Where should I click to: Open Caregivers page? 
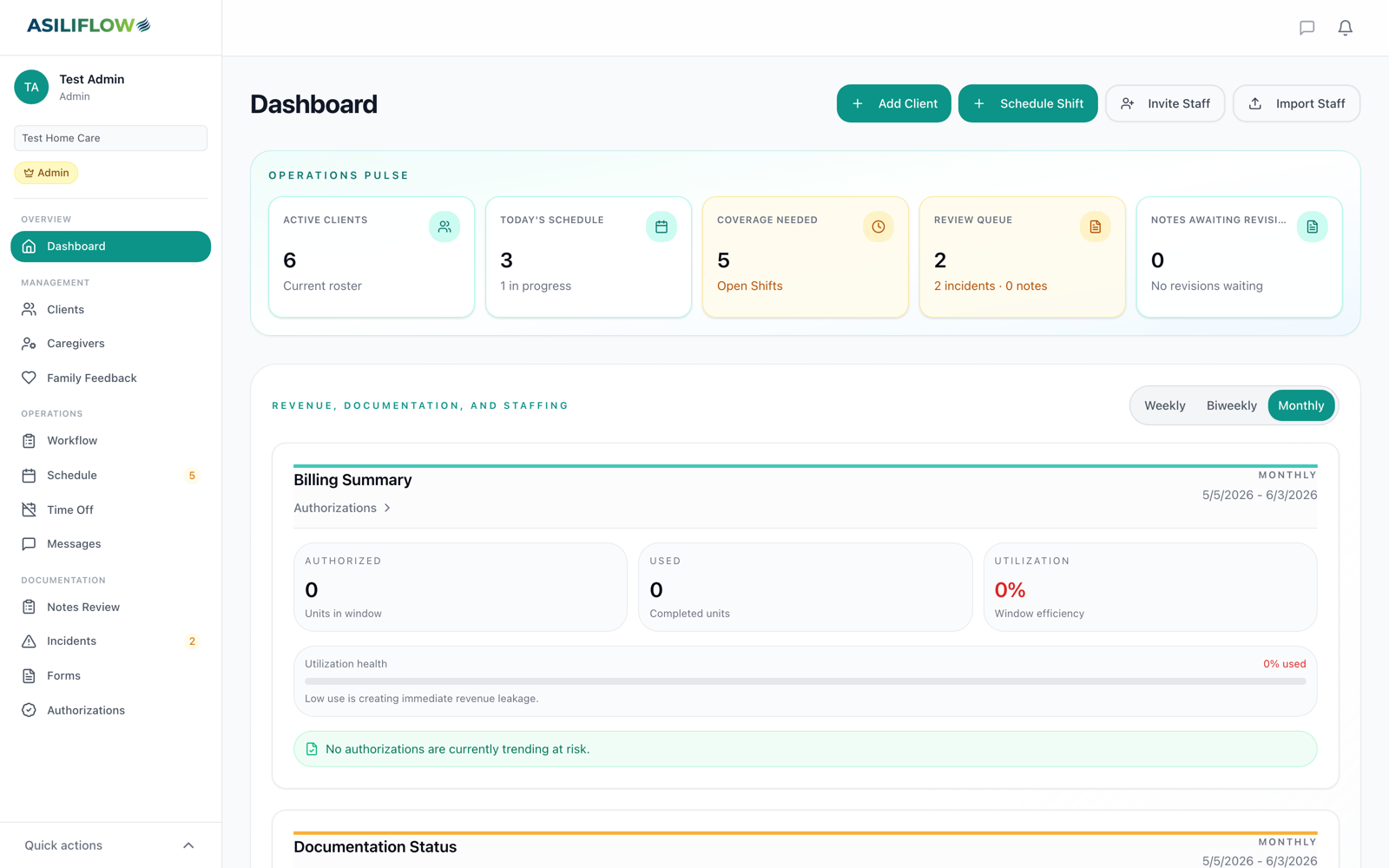click(x=110, y=344)
